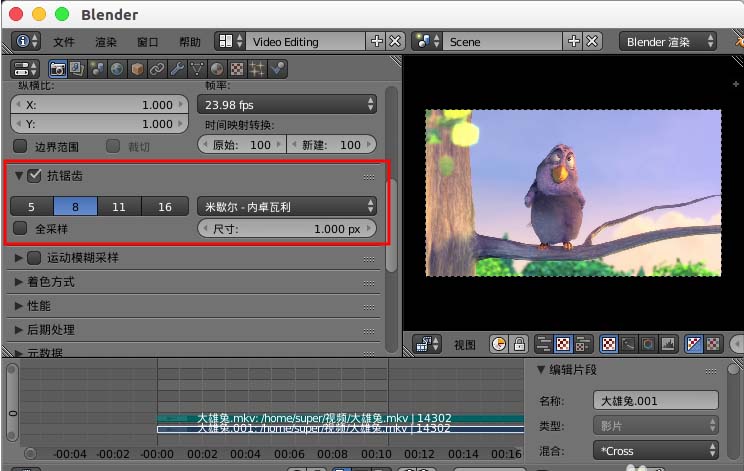Select Sequencer and Preview combined view
Image resolution: width=744 pixels, height=471 pixels.
point(583,344)
